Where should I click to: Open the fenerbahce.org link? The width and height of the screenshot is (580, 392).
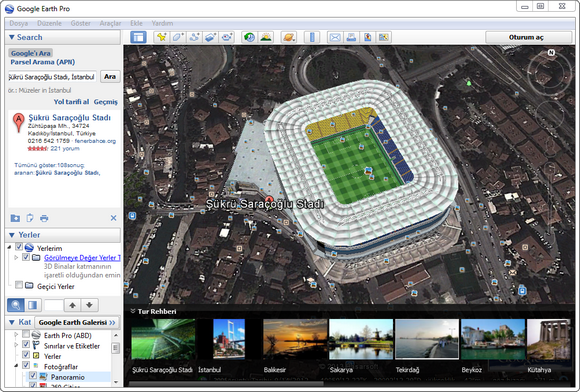point(95,141)
